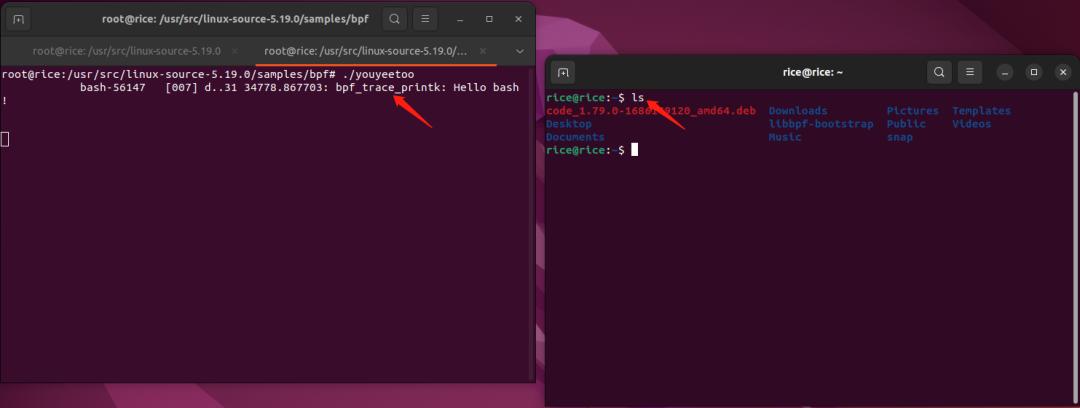Click search icon in root terminal header

394,19
